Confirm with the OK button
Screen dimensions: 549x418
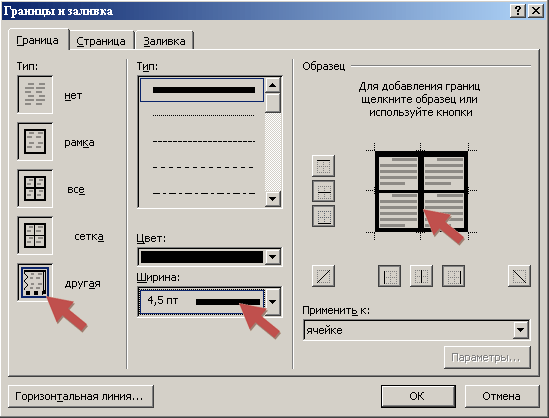tap(418, 396)
